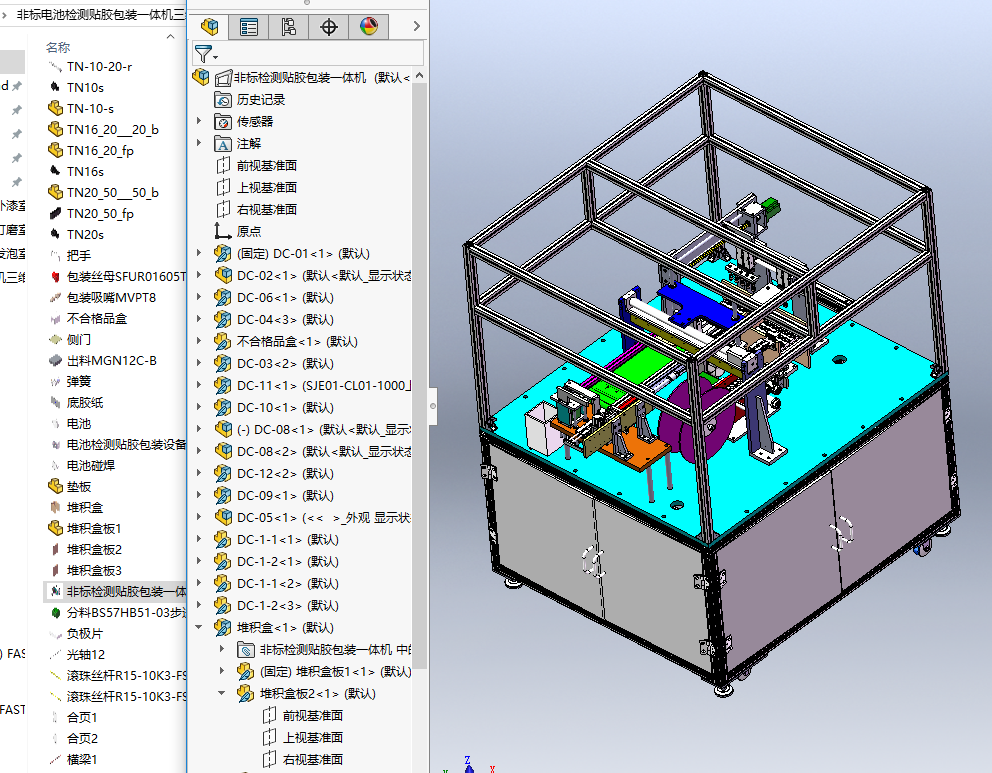Select the DC-12<2> assembly icon

click(x=223, y=473)
